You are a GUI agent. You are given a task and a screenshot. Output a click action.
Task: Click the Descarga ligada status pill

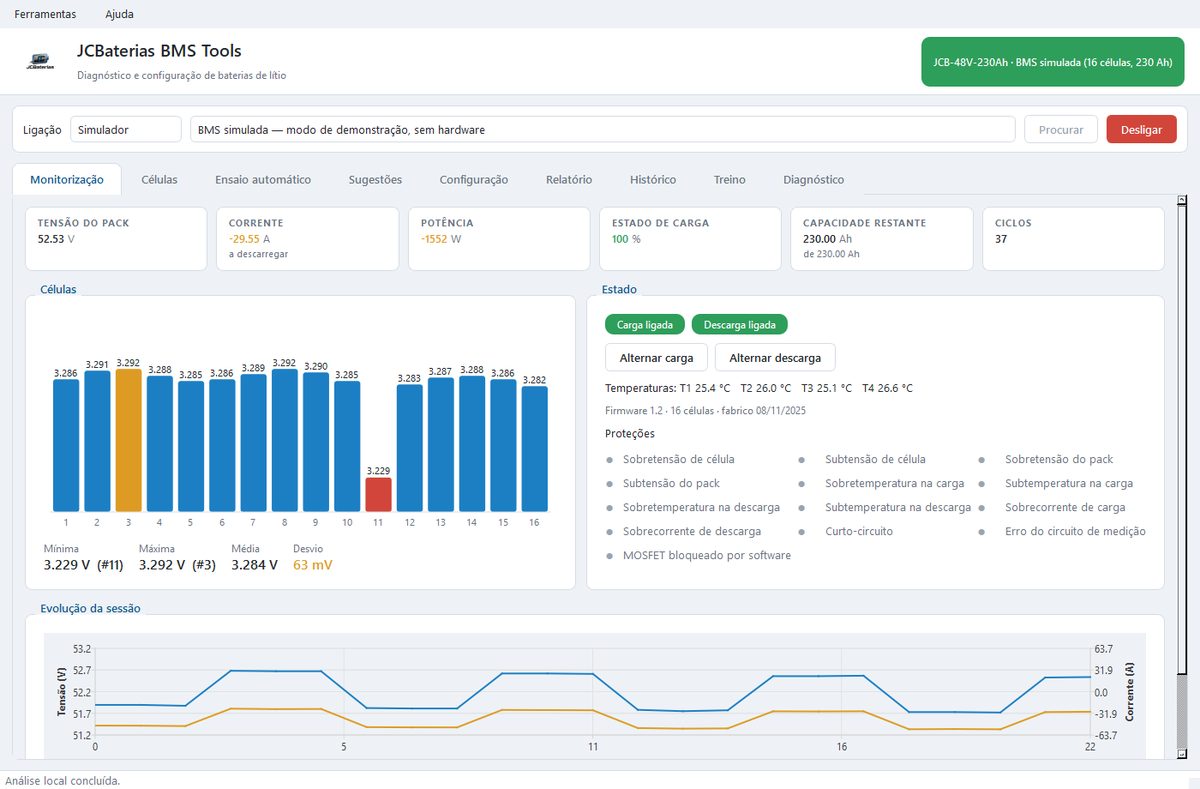pyautogui.click(x=740, y=325)
